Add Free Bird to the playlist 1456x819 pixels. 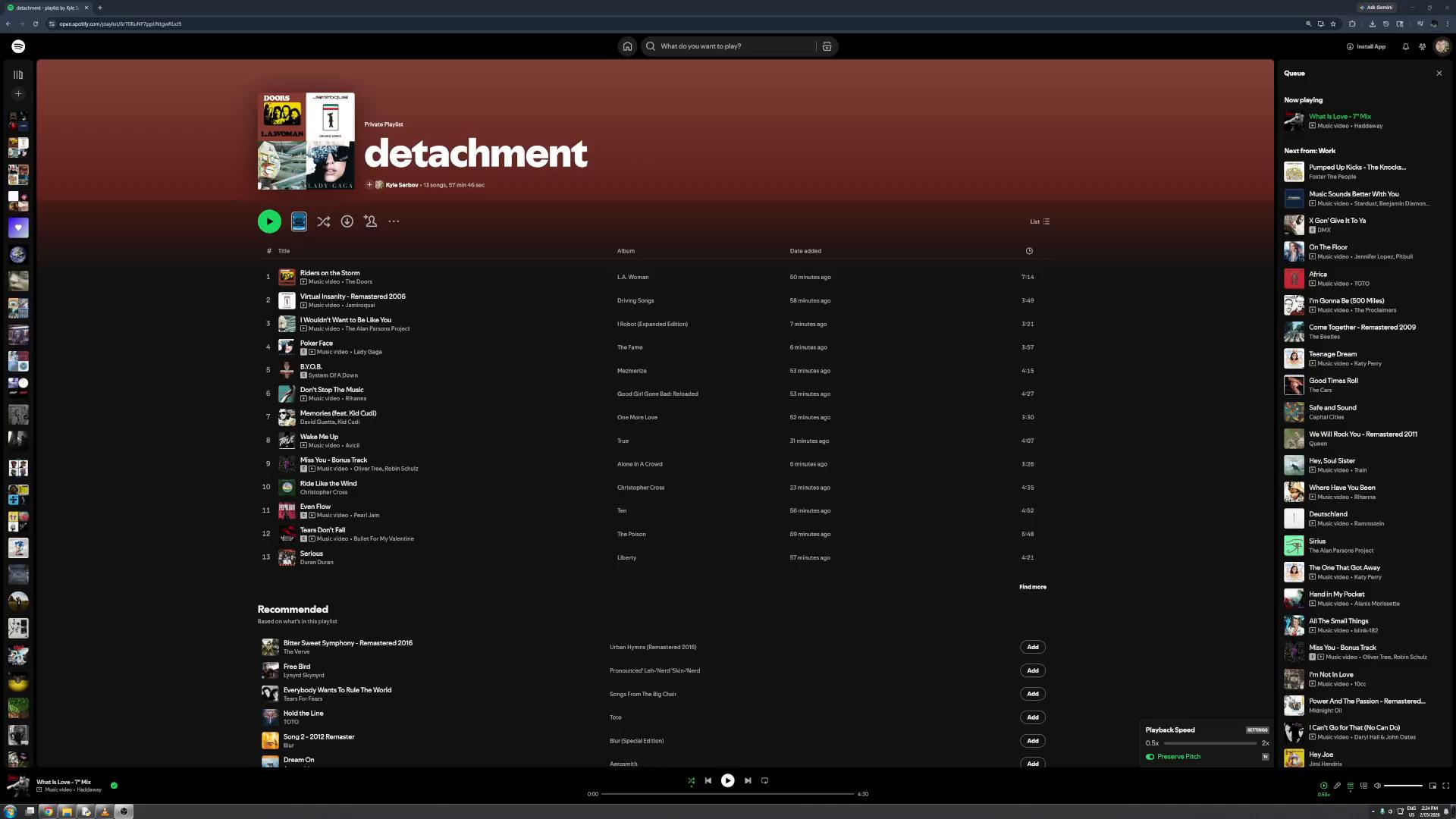[1032, 671]
